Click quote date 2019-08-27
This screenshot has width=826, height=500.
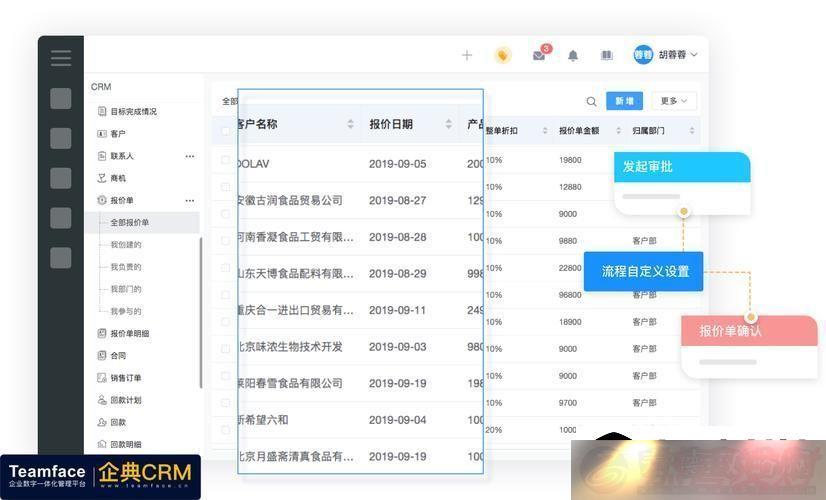pyautogui.click(x=397, y=200)
